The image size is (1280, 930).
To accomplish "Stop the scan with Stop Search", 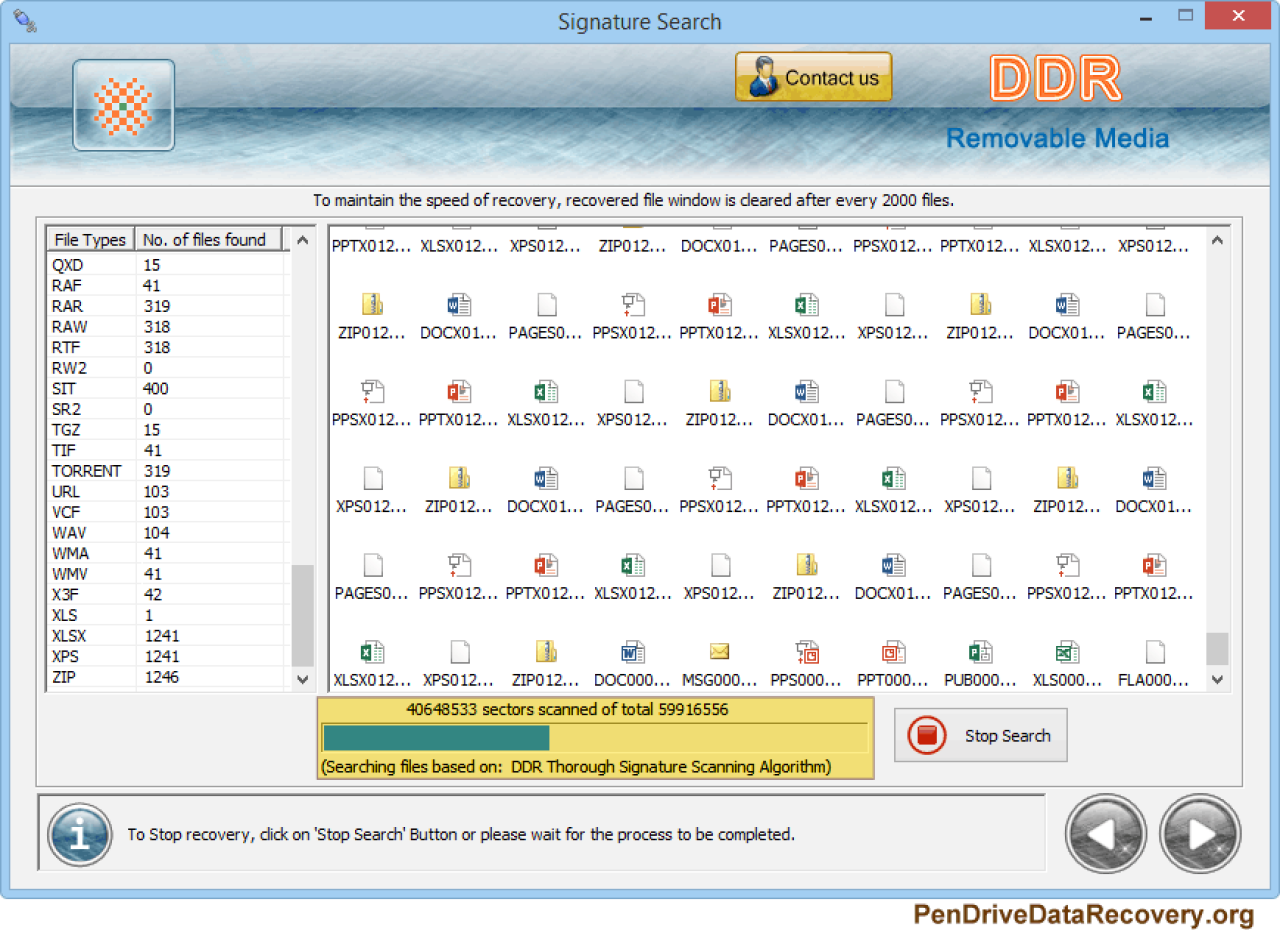I will coord(980,736).
